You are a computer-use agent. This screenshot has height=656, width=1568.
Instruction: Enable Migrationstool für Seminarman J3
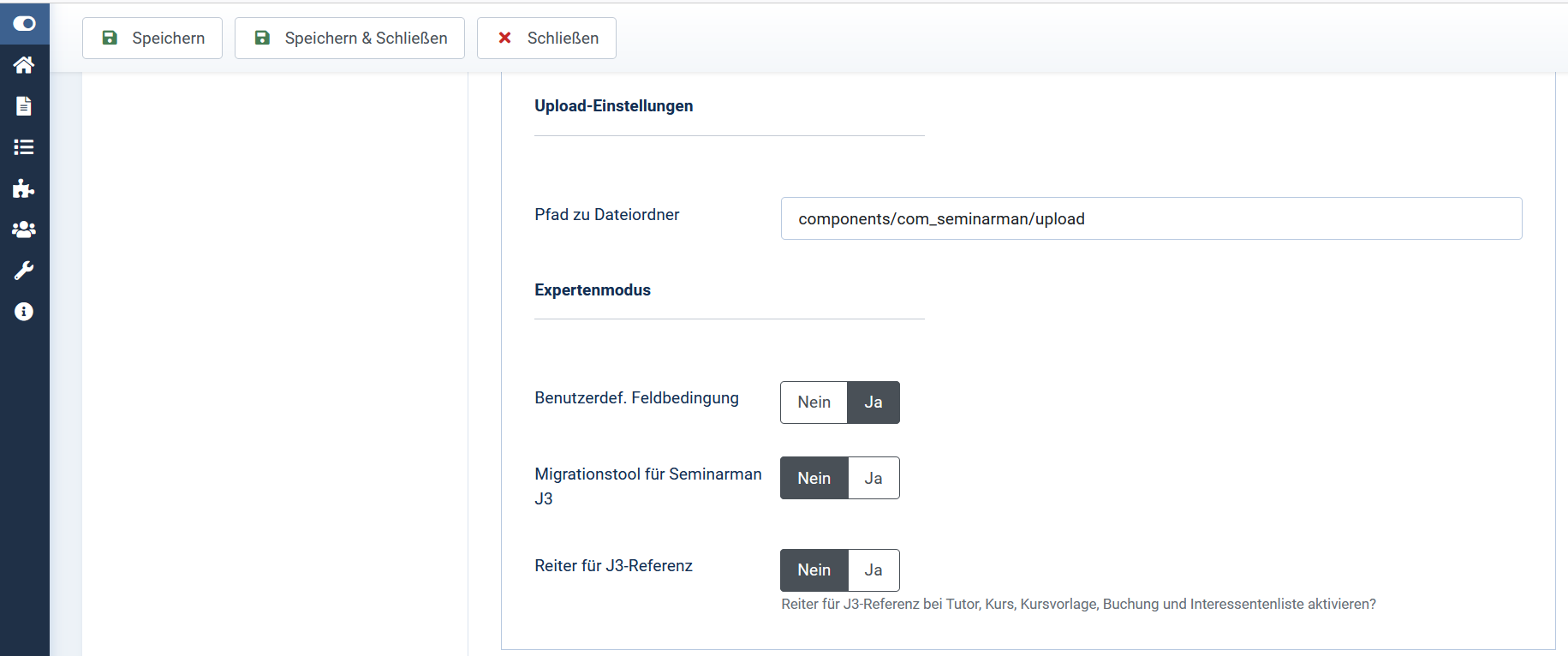click(873, 478)
